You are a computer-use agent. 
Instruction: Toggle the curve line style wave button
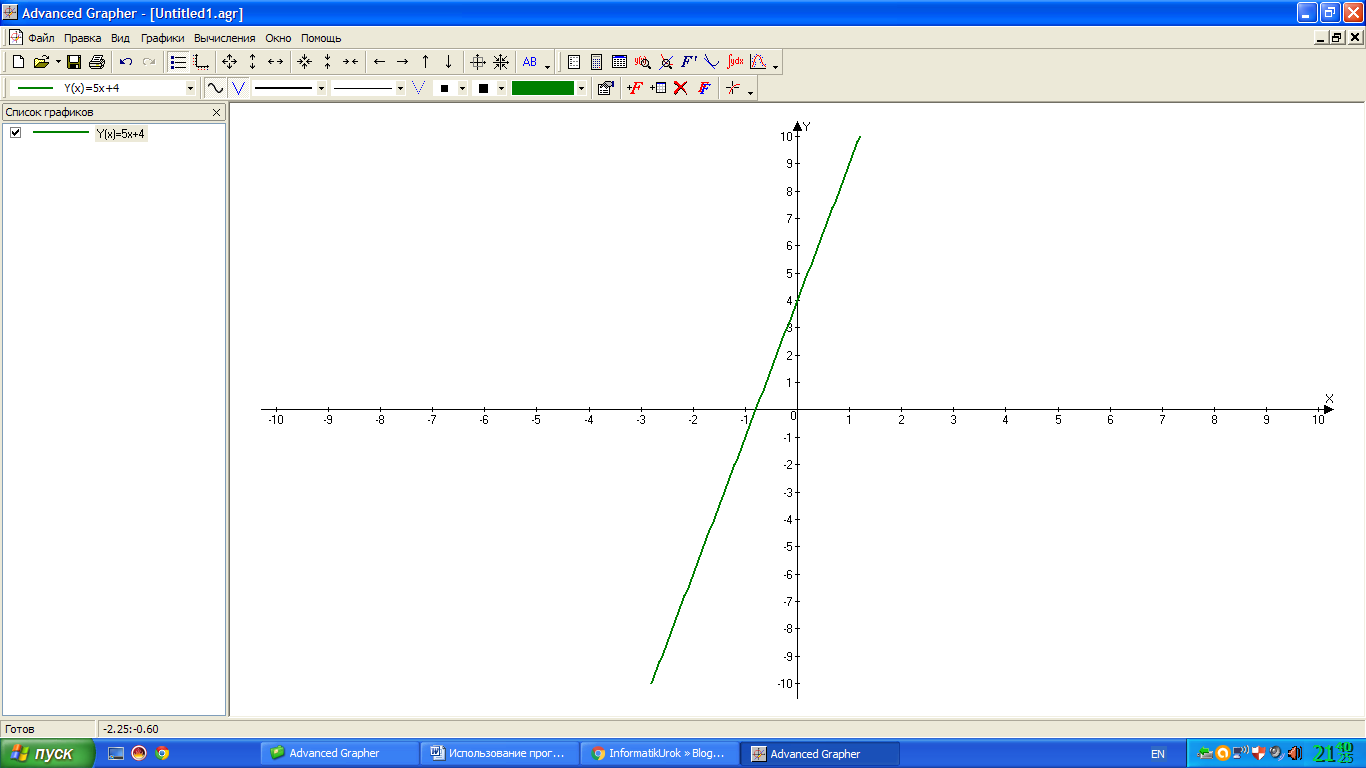click(215, 88)
